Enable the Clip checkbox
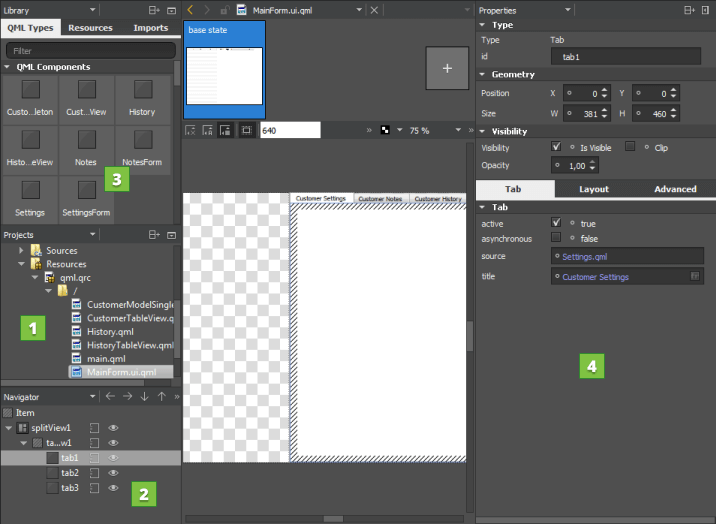 click(630, 147)
